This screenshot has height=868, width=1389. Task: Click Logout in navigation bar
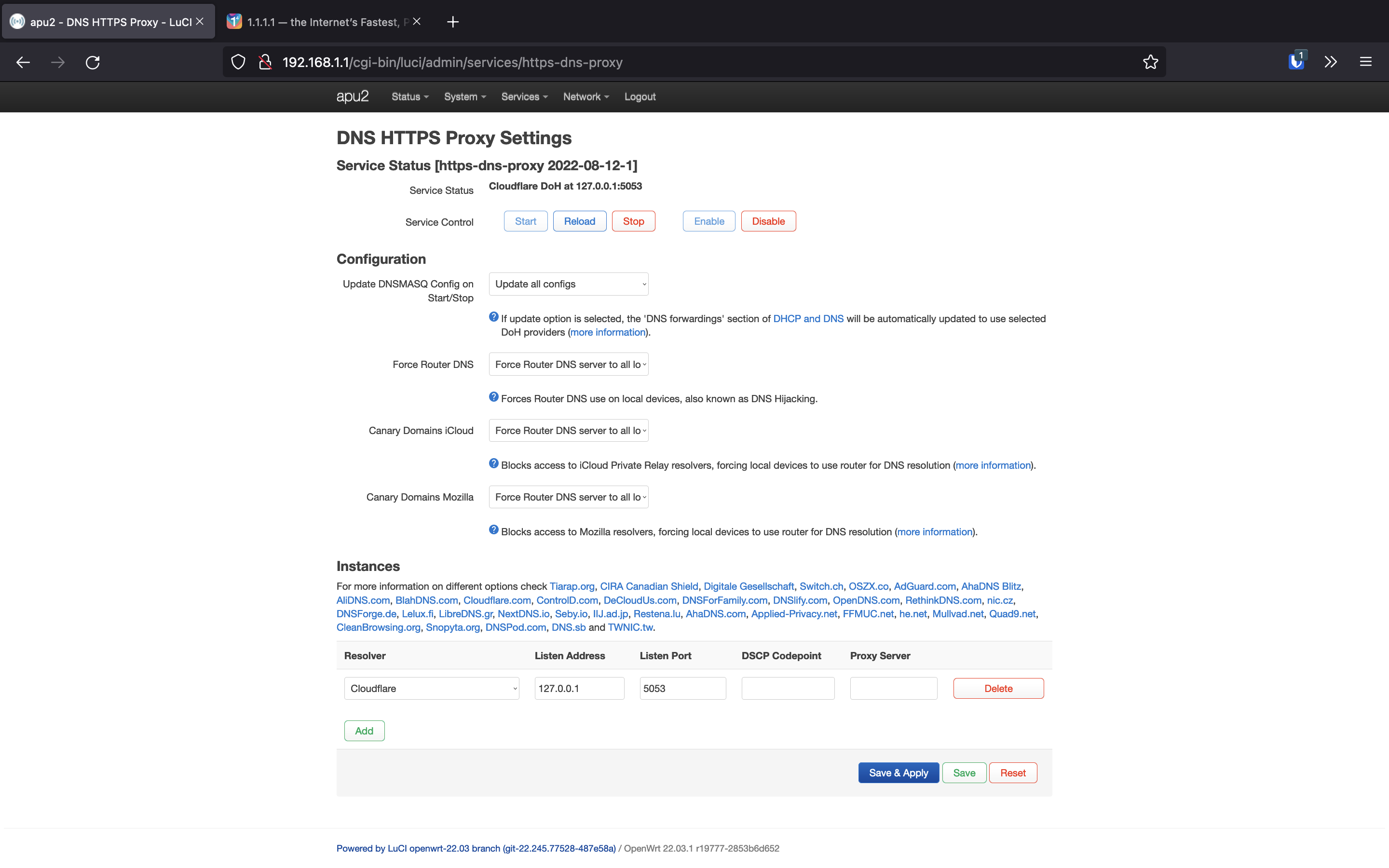pos(640,96)
